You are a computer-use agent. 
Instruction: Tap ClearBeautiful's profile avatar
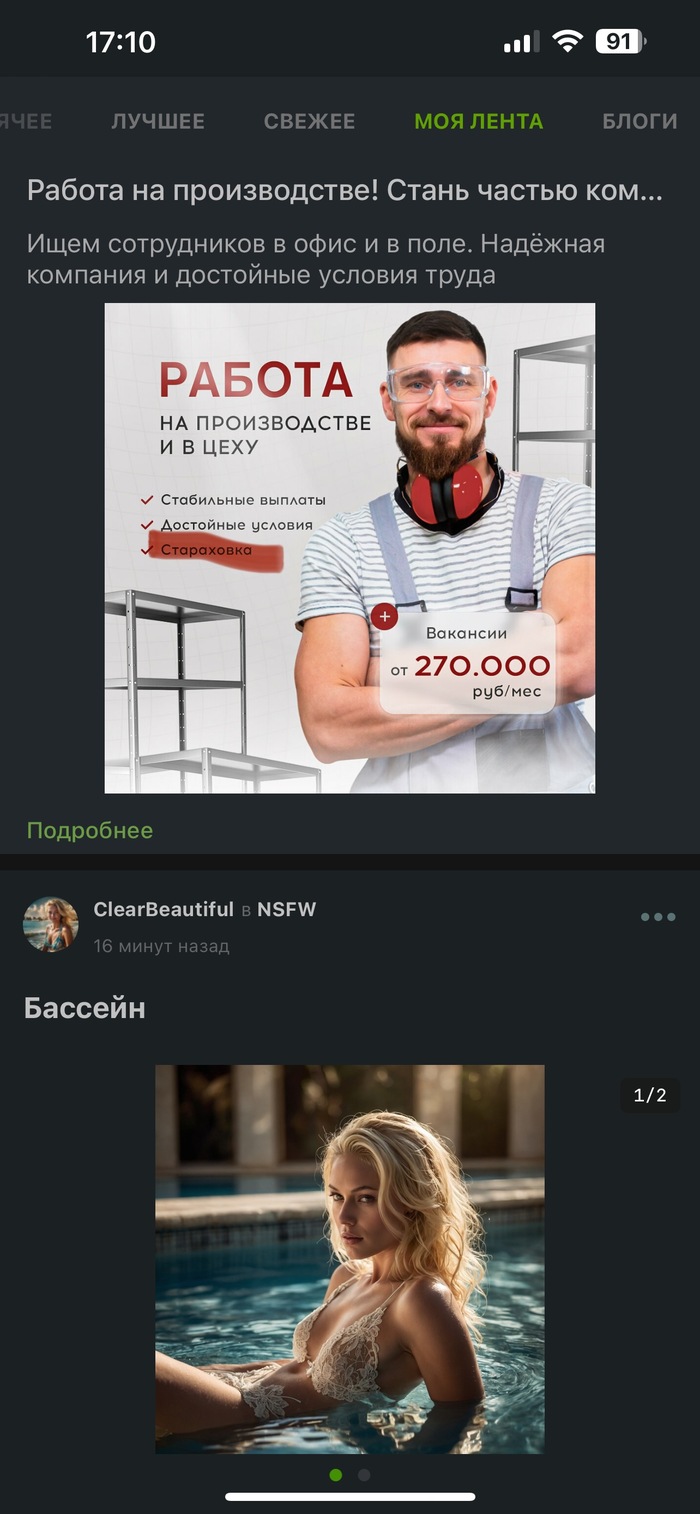50,924
